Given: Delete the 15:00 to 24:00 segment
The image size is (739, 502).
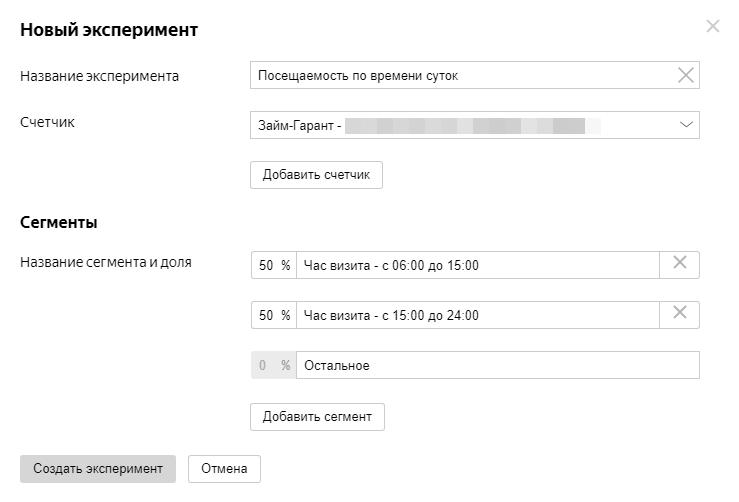Looking at the screenshot, I should point(679,314).
